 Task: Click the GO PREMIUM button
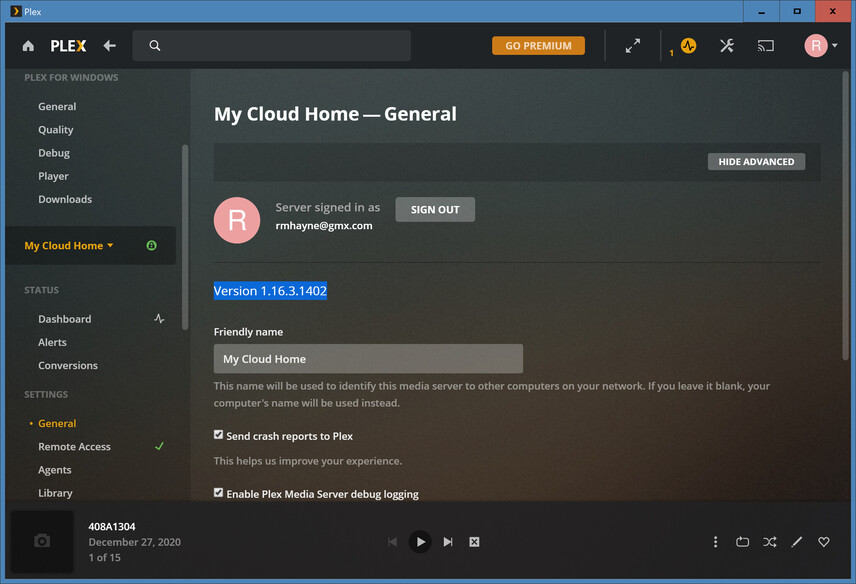(538, 46)
